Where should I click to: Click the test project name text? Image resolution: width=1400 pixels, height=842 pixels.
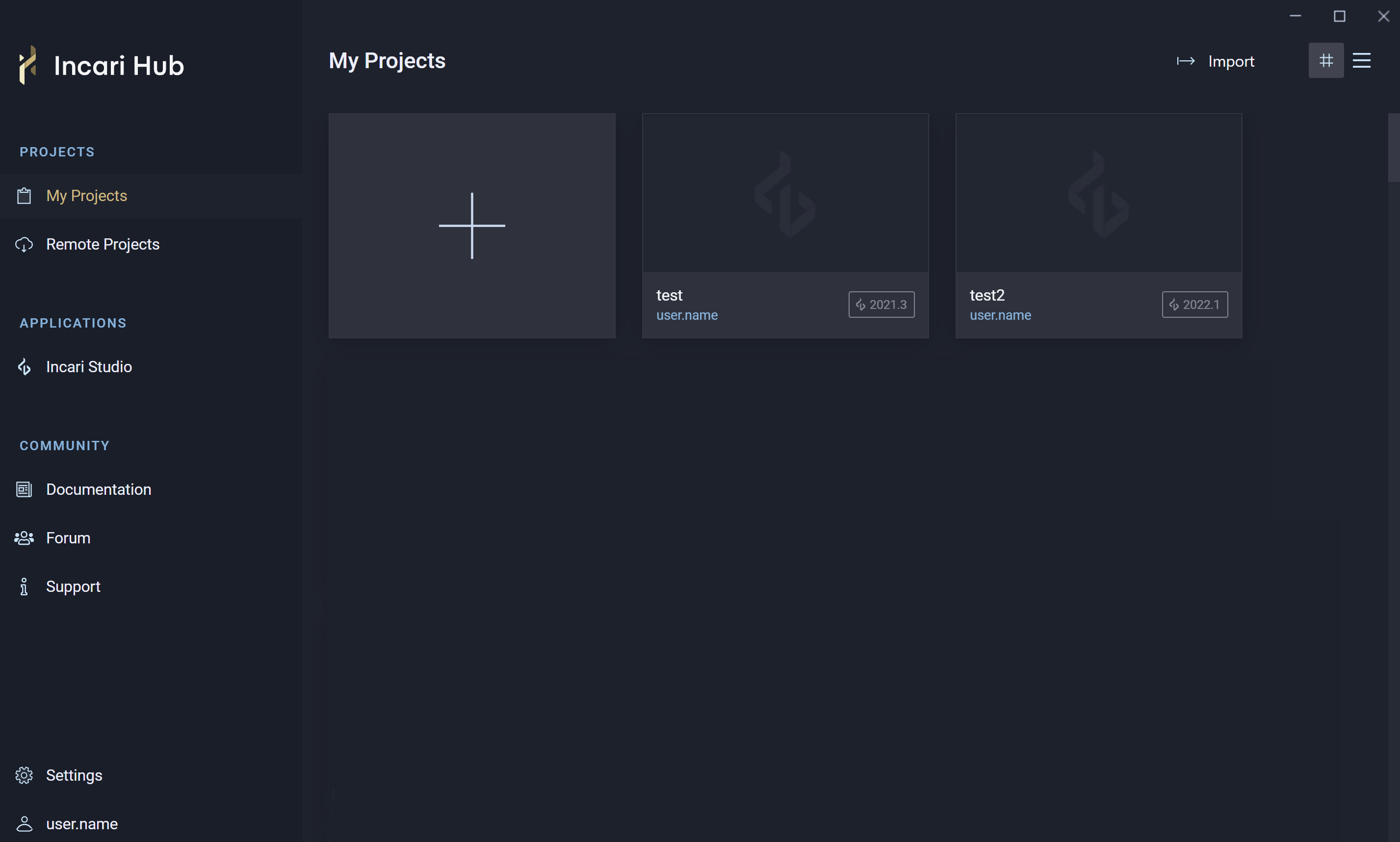669,296
